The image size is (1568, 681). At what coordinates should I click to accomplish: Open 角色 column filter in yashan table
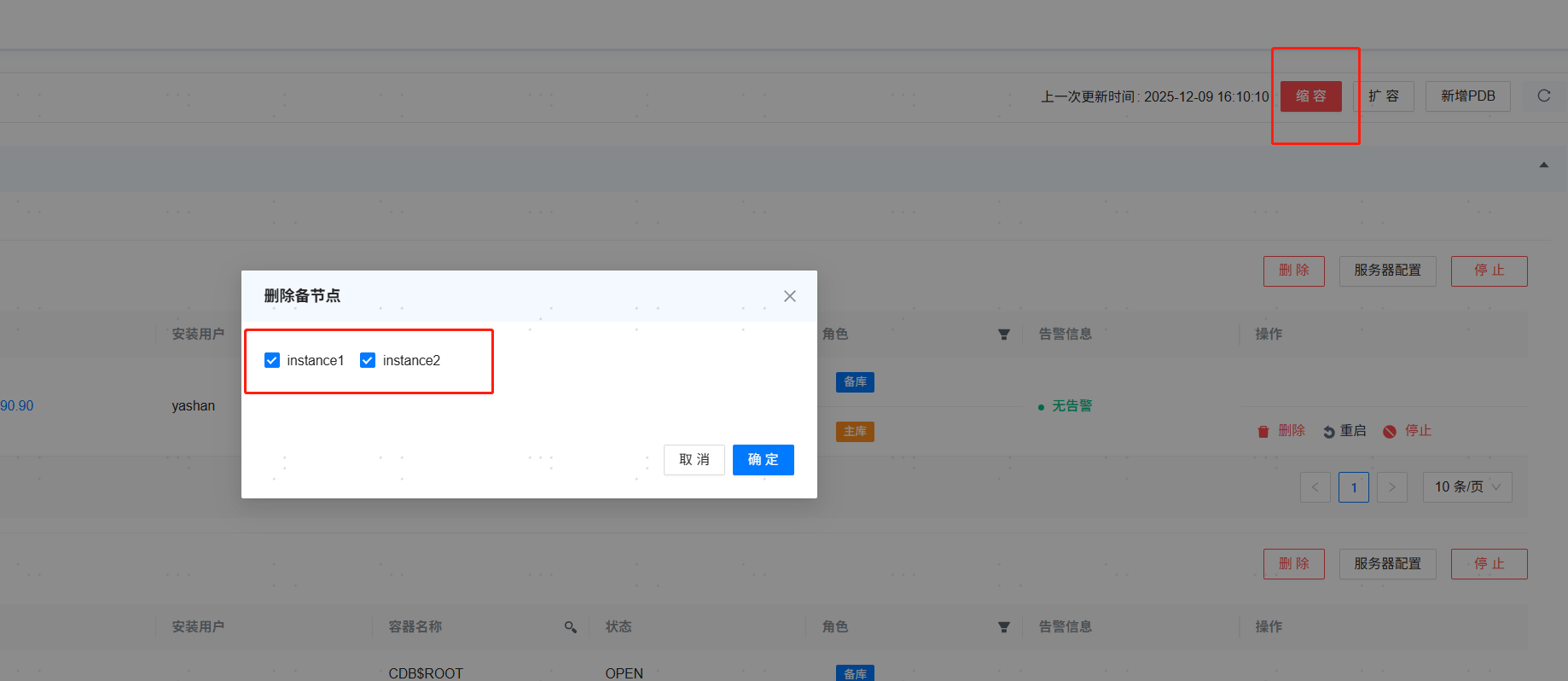click(x=1004, y=335)
